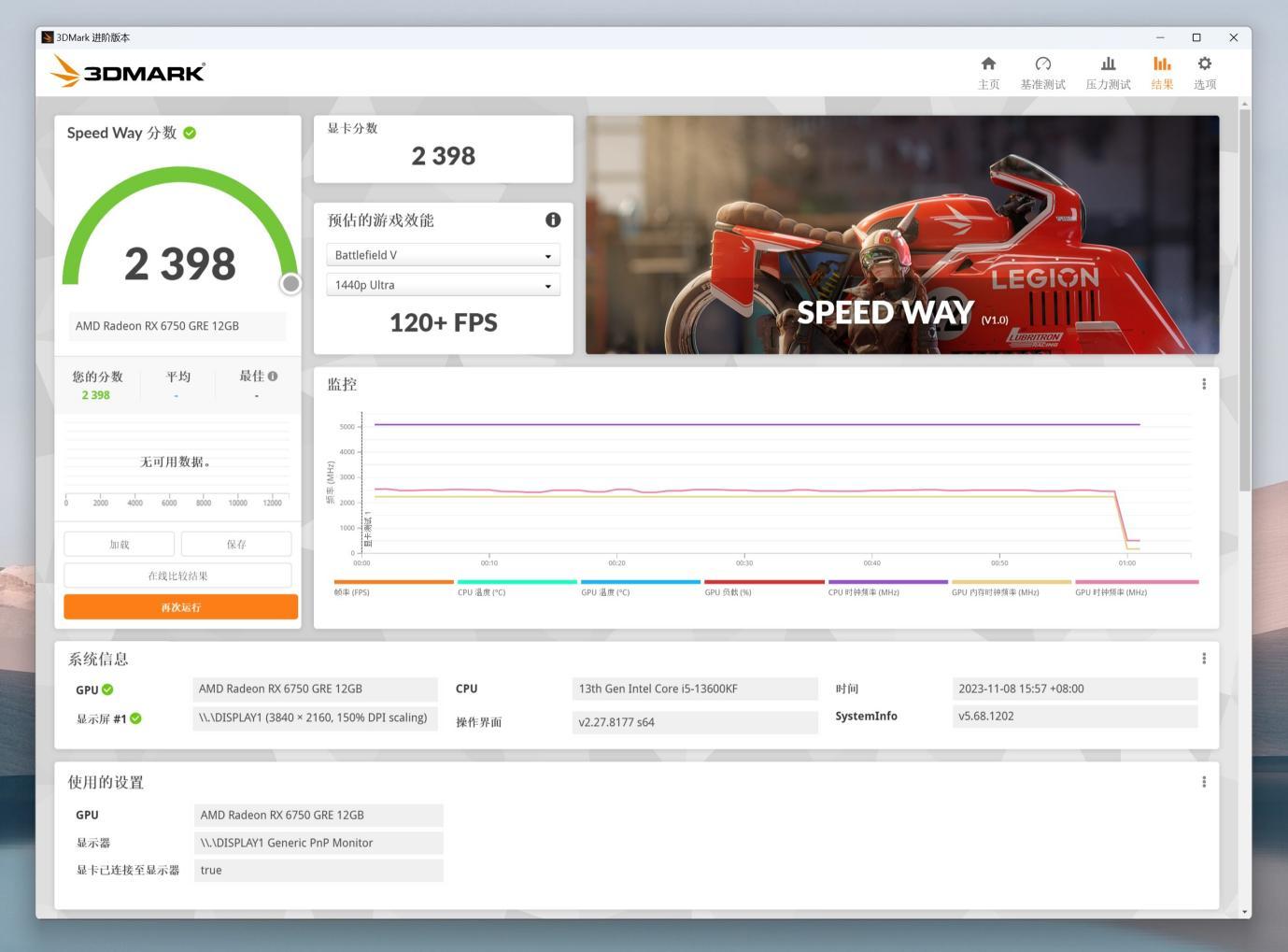Click the green check beside display #1
Image resolution: width=1288 pixels, height=952 pixels.
tap(135, 718)
